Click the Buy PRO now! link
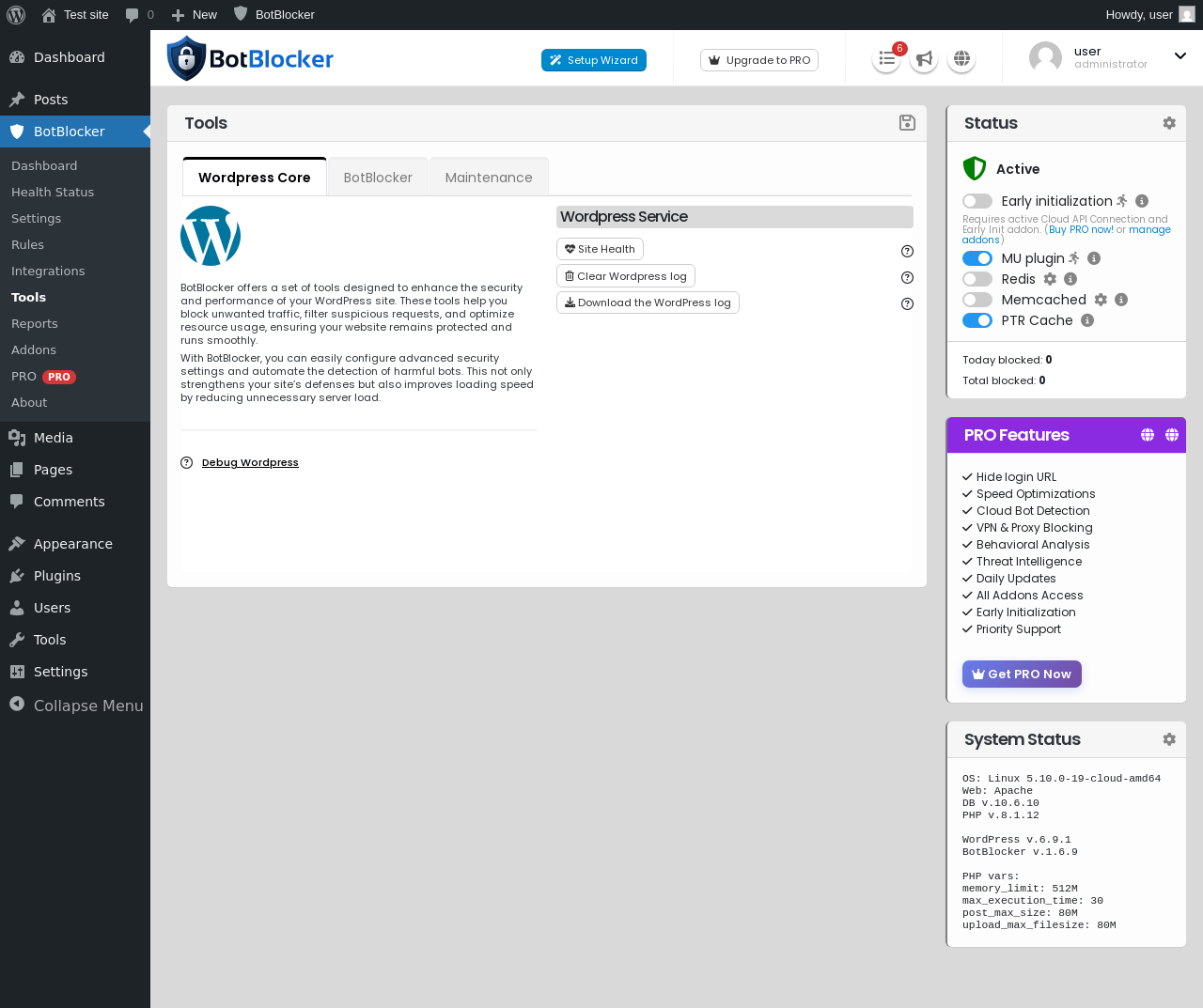 point(1081,229)
